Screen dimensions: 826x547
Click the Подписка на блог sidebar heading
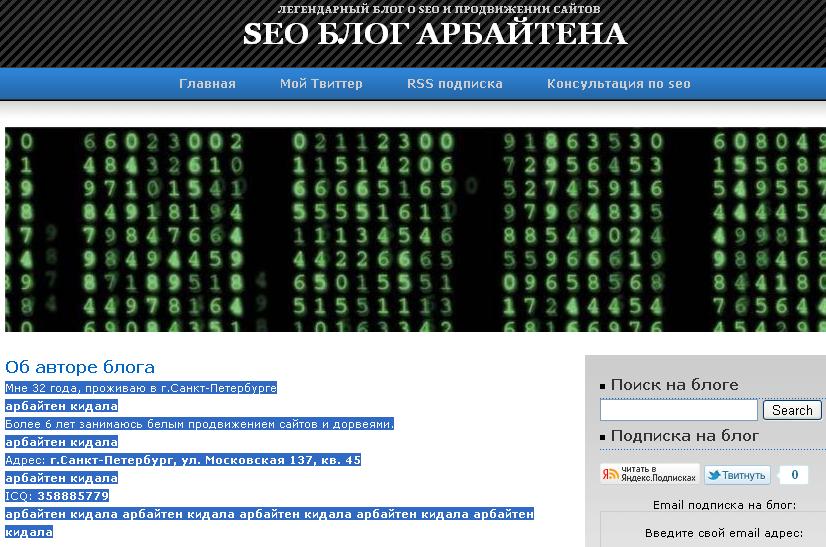pyautogui.click(x=684, y=436)
